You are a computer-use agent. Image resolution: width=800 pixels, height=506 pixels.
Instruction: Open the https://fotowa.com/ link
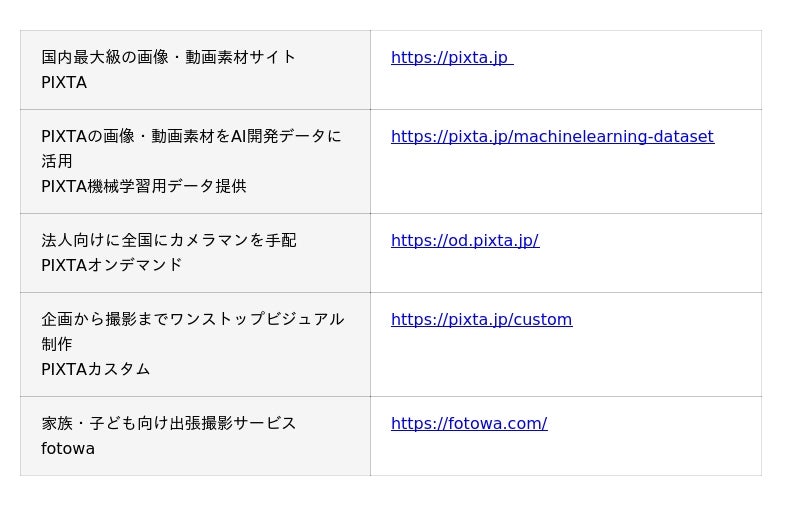tap(468, 424)
